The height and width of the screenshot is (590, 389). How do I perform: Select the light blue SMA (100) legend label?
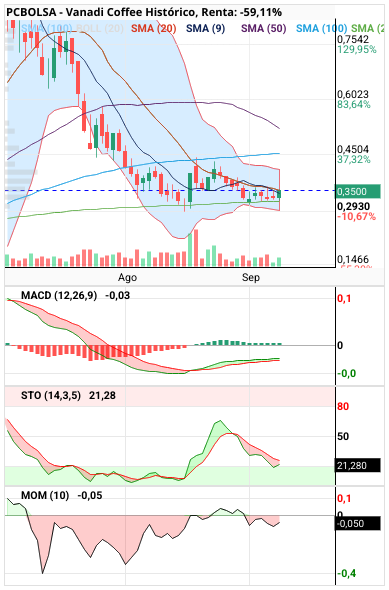(321, 29)
